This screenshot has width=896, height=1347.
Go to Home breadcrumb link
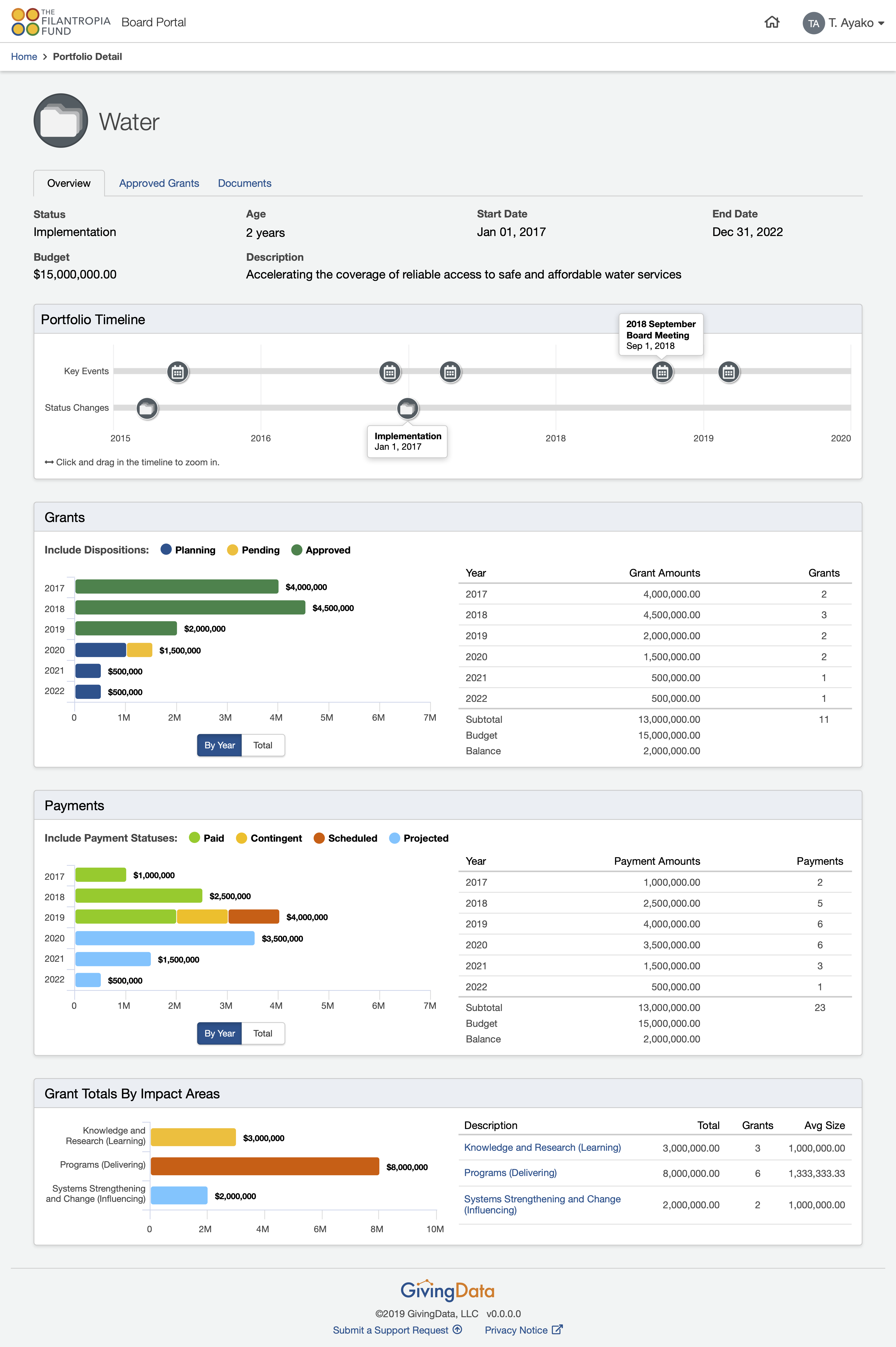click(x=24, y=56)
